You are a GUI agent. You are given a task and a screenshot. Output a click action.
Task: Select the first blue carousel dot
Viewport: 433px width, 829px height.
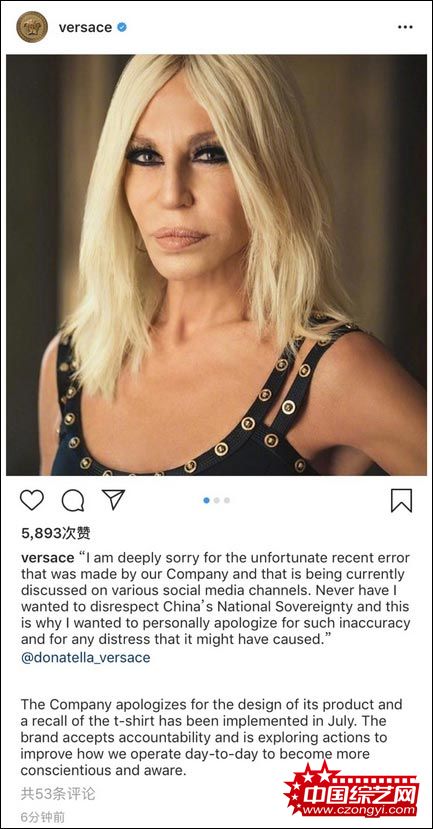[206, 500]
